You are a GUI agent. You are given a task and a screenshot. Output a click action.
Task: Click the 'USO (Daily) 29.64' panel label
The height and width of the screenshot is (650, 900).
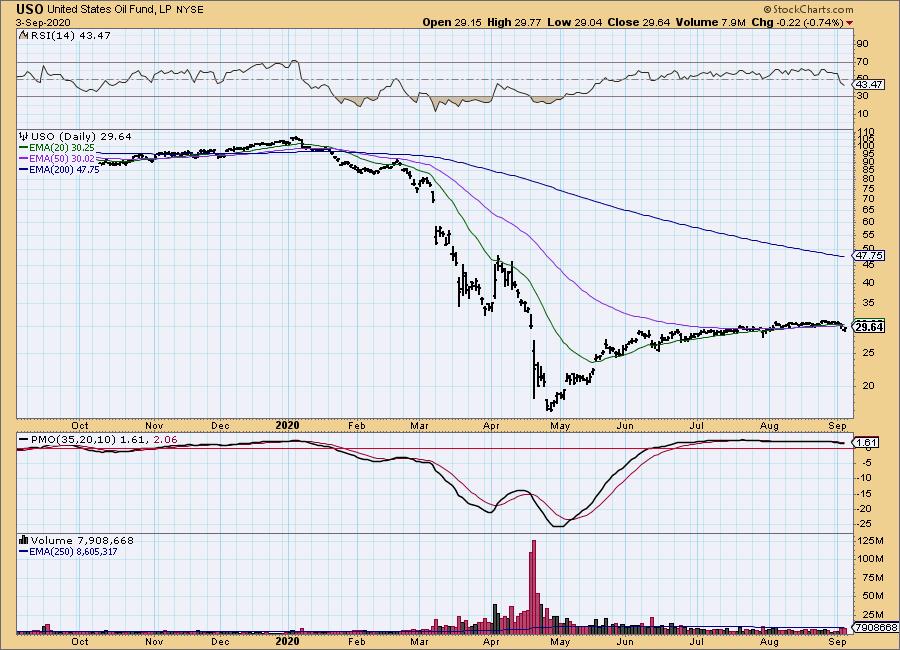(81, 137)
